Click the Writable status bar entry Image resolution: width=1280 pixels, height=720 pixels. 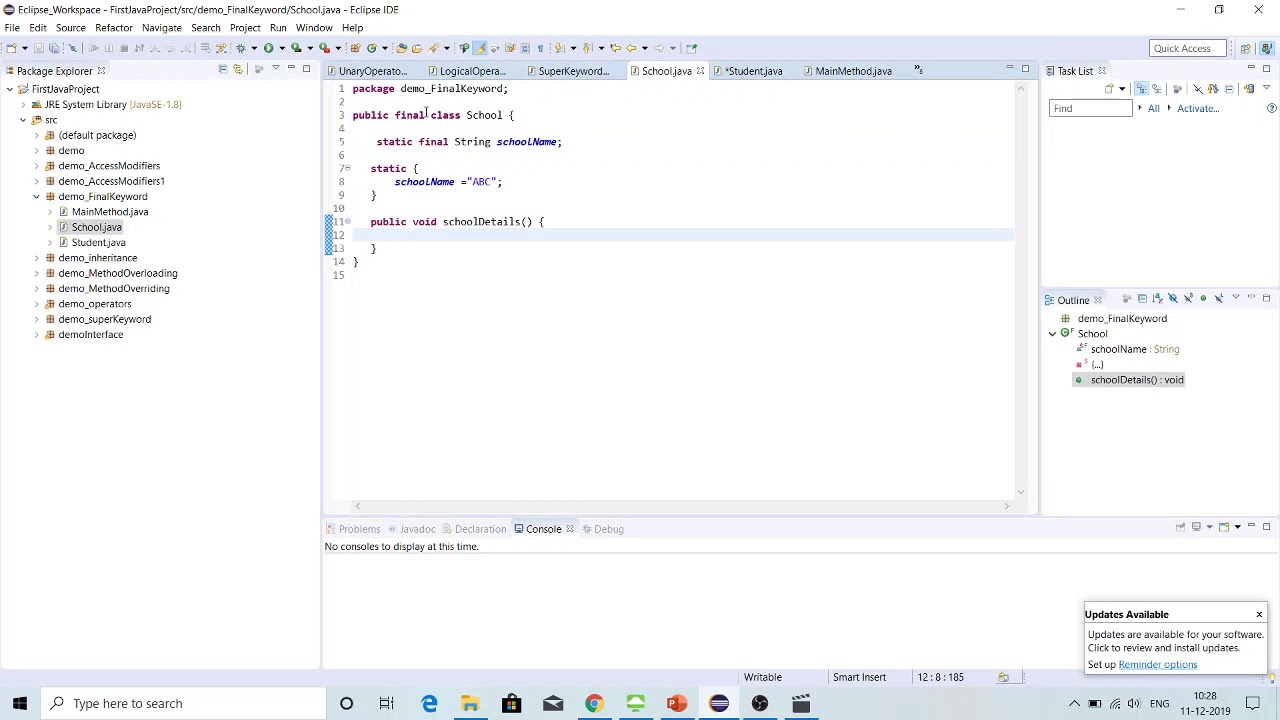763,677
